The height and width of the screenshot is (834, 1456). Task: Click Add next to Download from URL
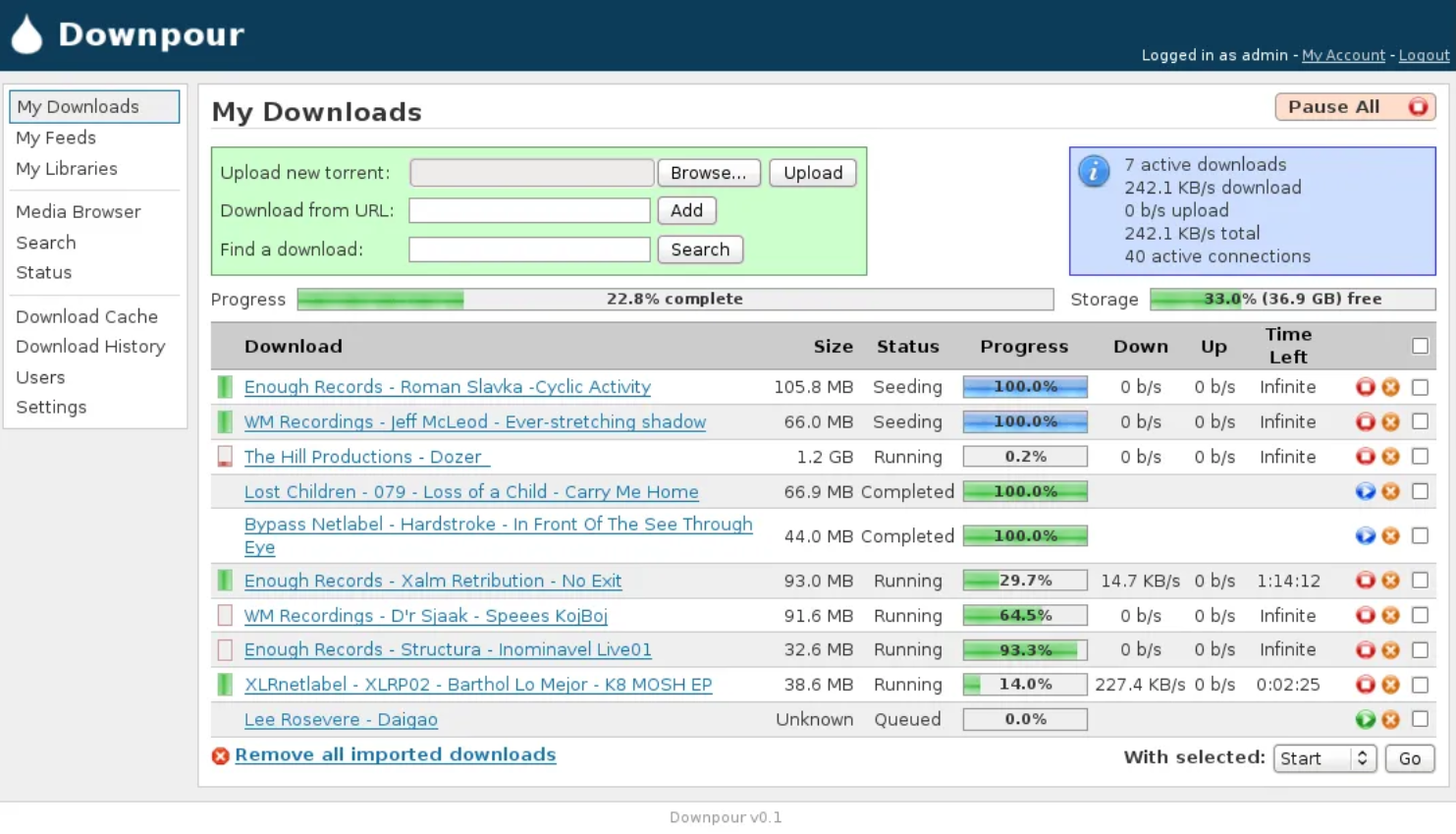686,210
